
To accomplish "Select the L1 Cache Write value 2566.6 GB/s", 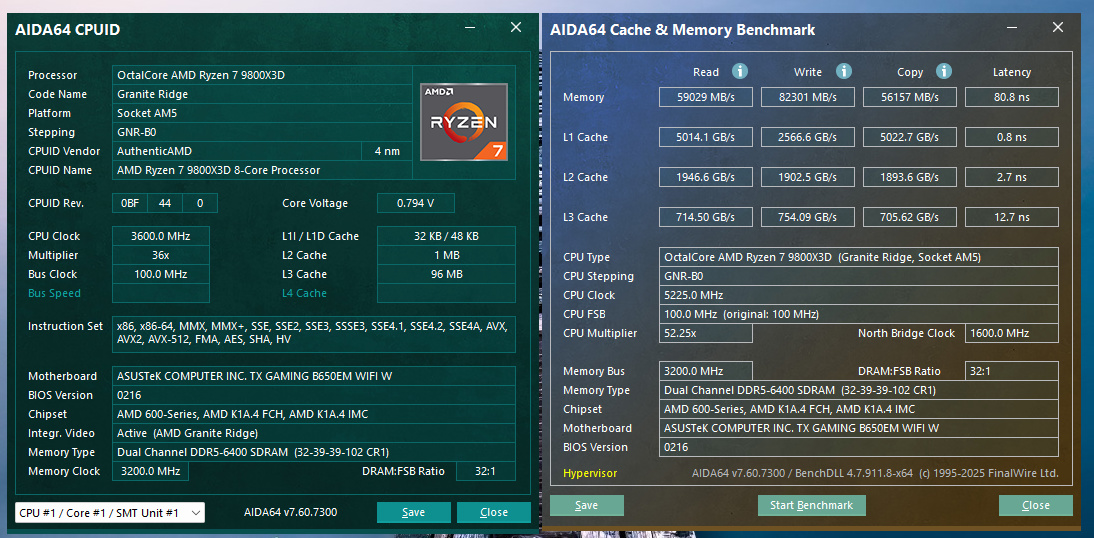I will tap(807, 137).
